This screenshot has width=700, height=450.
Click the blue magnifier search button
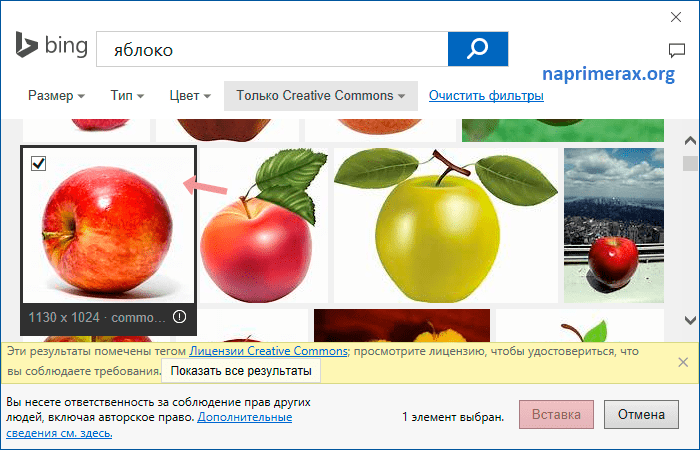click(478, 49)
